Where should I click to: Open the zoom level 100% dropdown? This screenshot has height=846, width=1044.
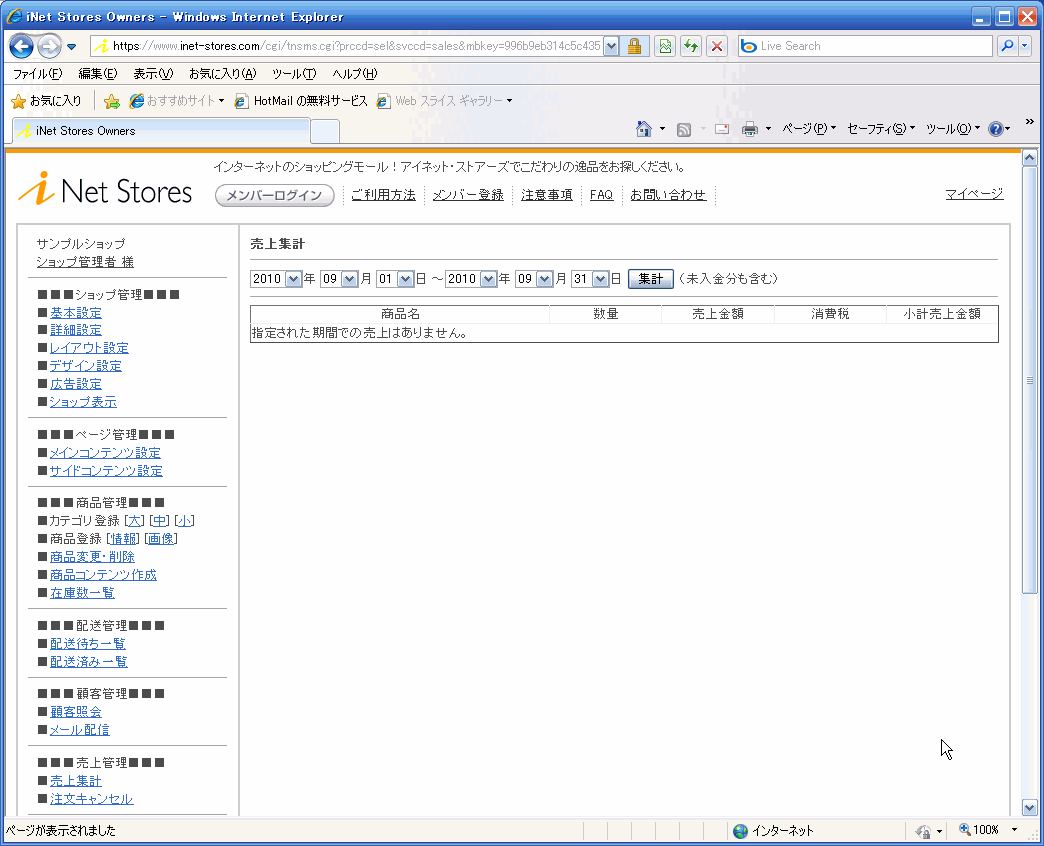click(x=1013, y=830)
